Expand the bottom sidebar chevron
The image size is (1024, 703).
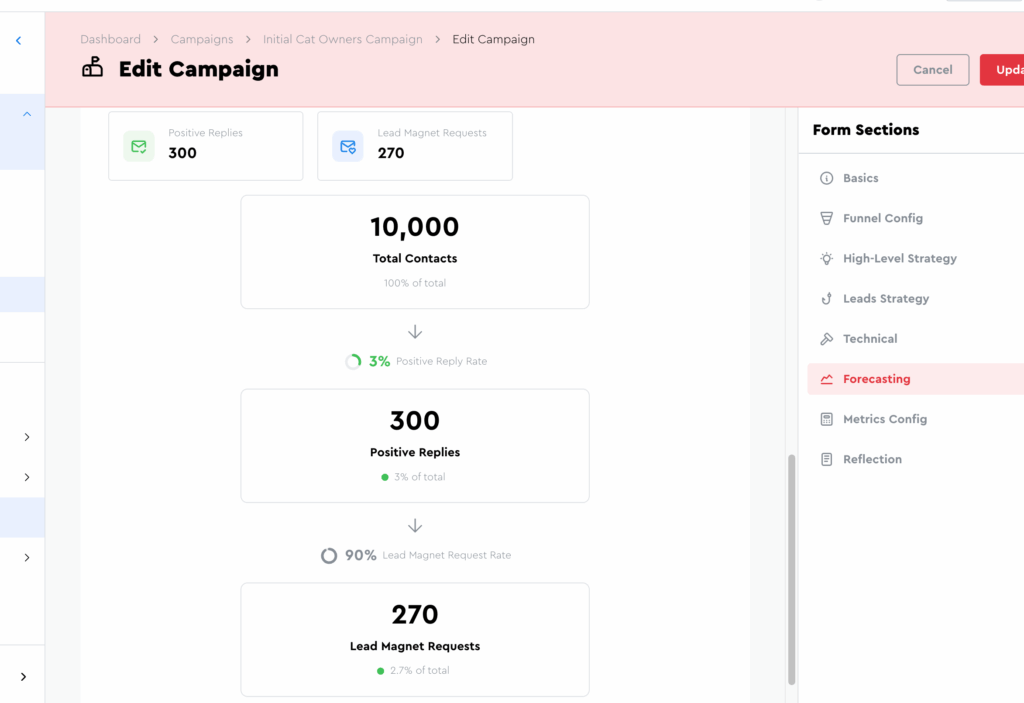[23, 677]
